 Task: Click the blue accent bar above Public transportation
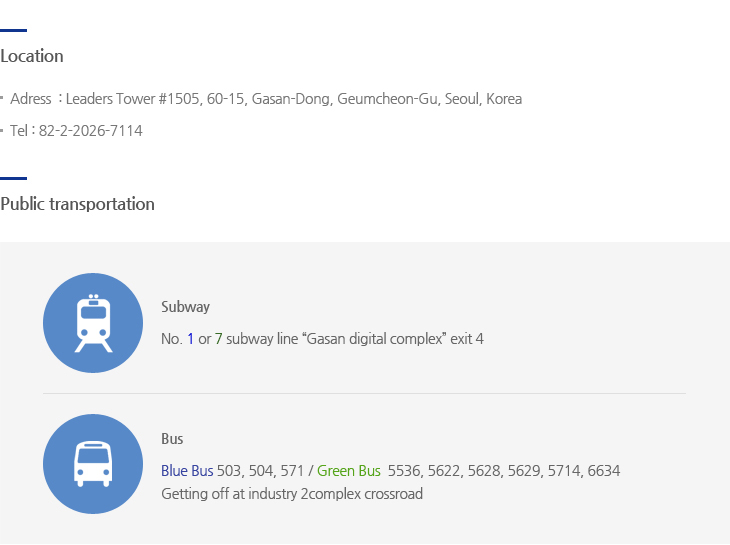[14, 178]
